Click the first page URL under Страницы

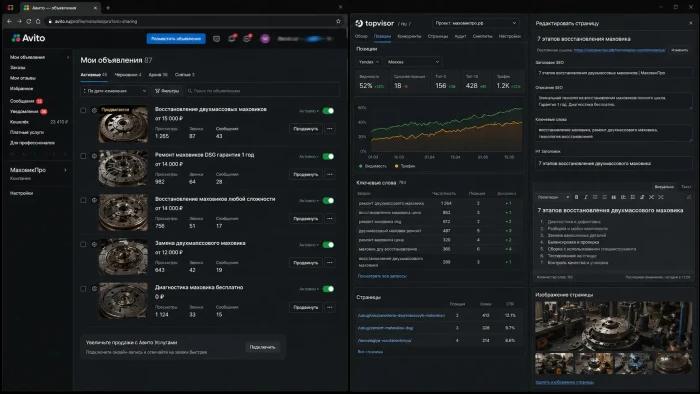tap(401, 315)
